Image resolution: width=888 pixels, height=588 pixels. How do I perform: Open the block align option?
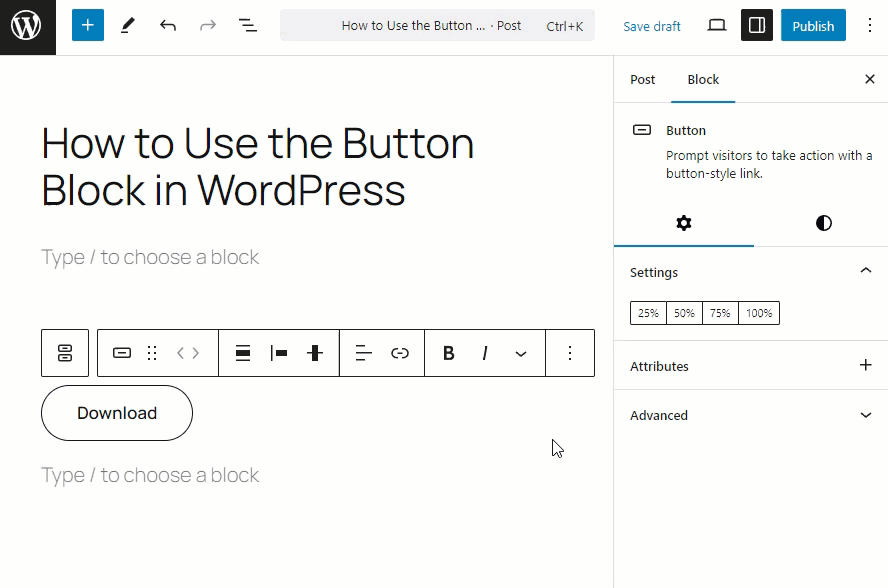coord(243,353)
